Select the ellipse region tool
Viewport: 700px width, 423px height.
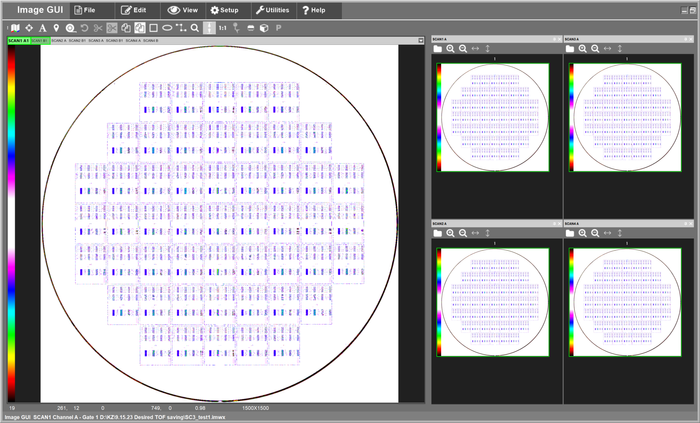coord(167,28)
